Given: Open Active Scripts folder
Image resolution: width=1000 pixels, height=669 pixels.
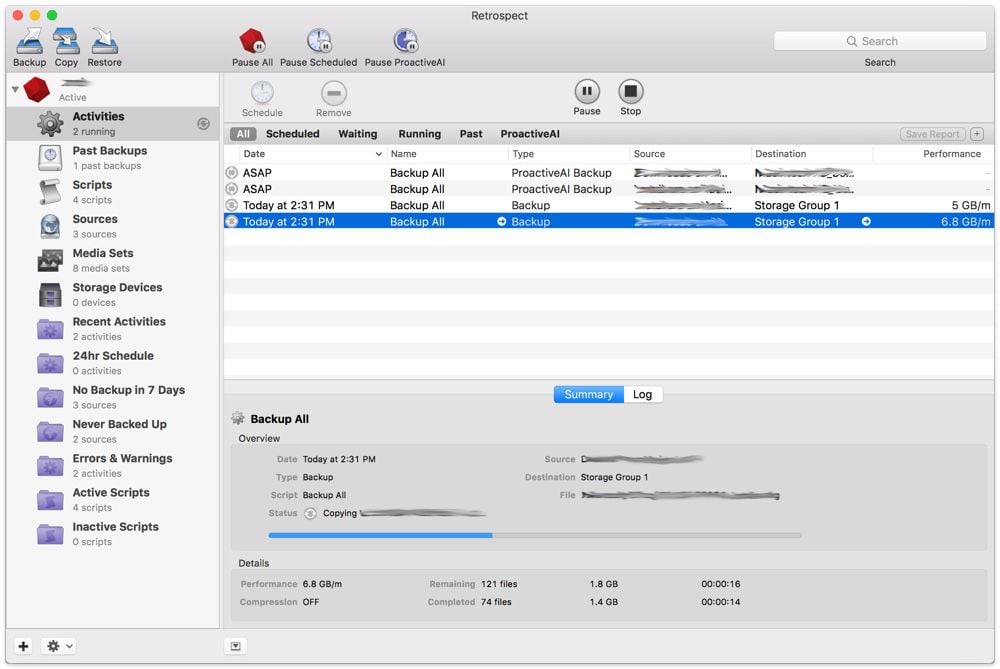Looking at the screenshot, I should (113, 499).
